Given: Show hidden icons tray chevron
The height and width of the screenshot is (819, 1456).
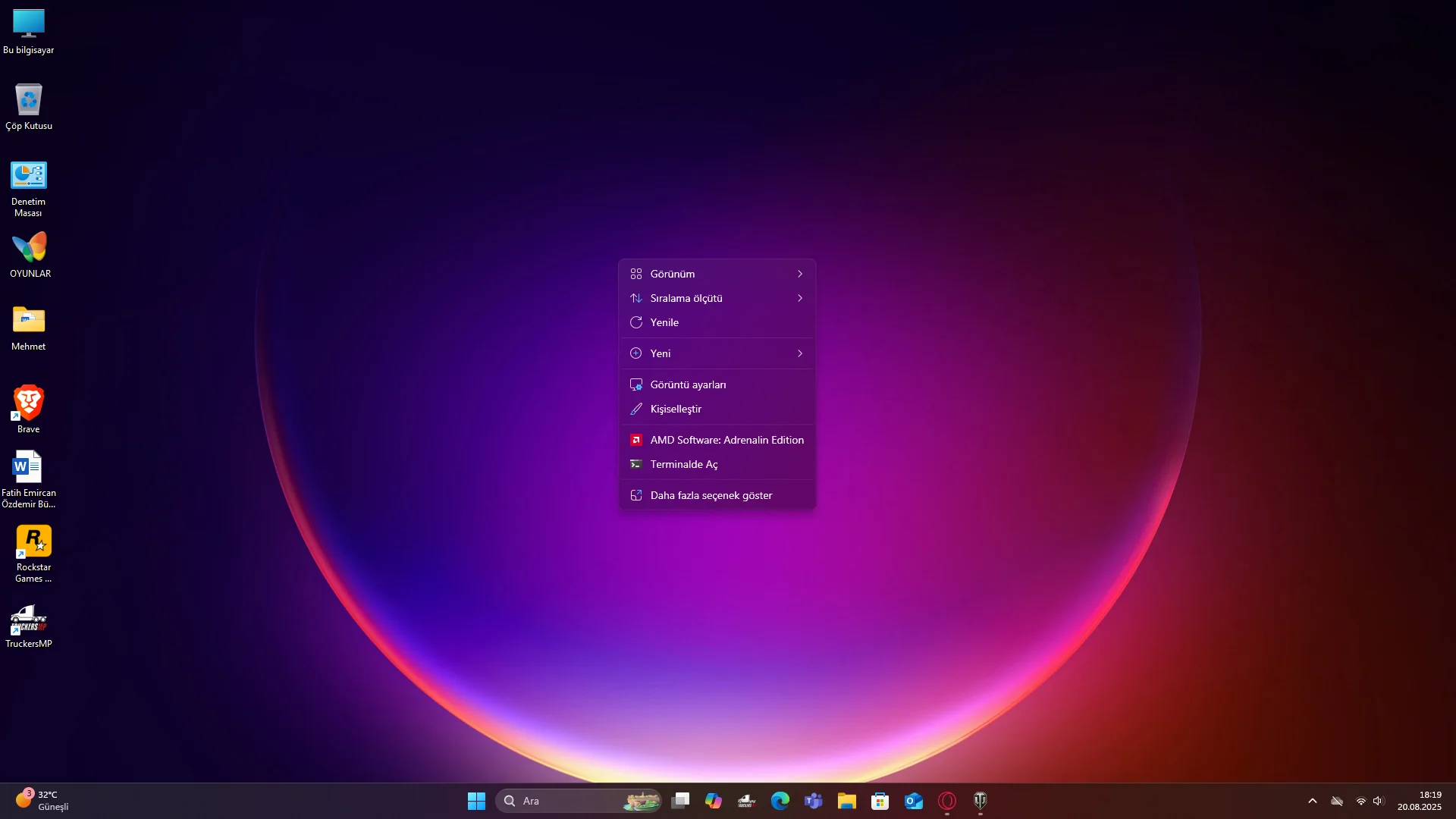Looking at the screenshot, I should click(x=1313, y=801).
